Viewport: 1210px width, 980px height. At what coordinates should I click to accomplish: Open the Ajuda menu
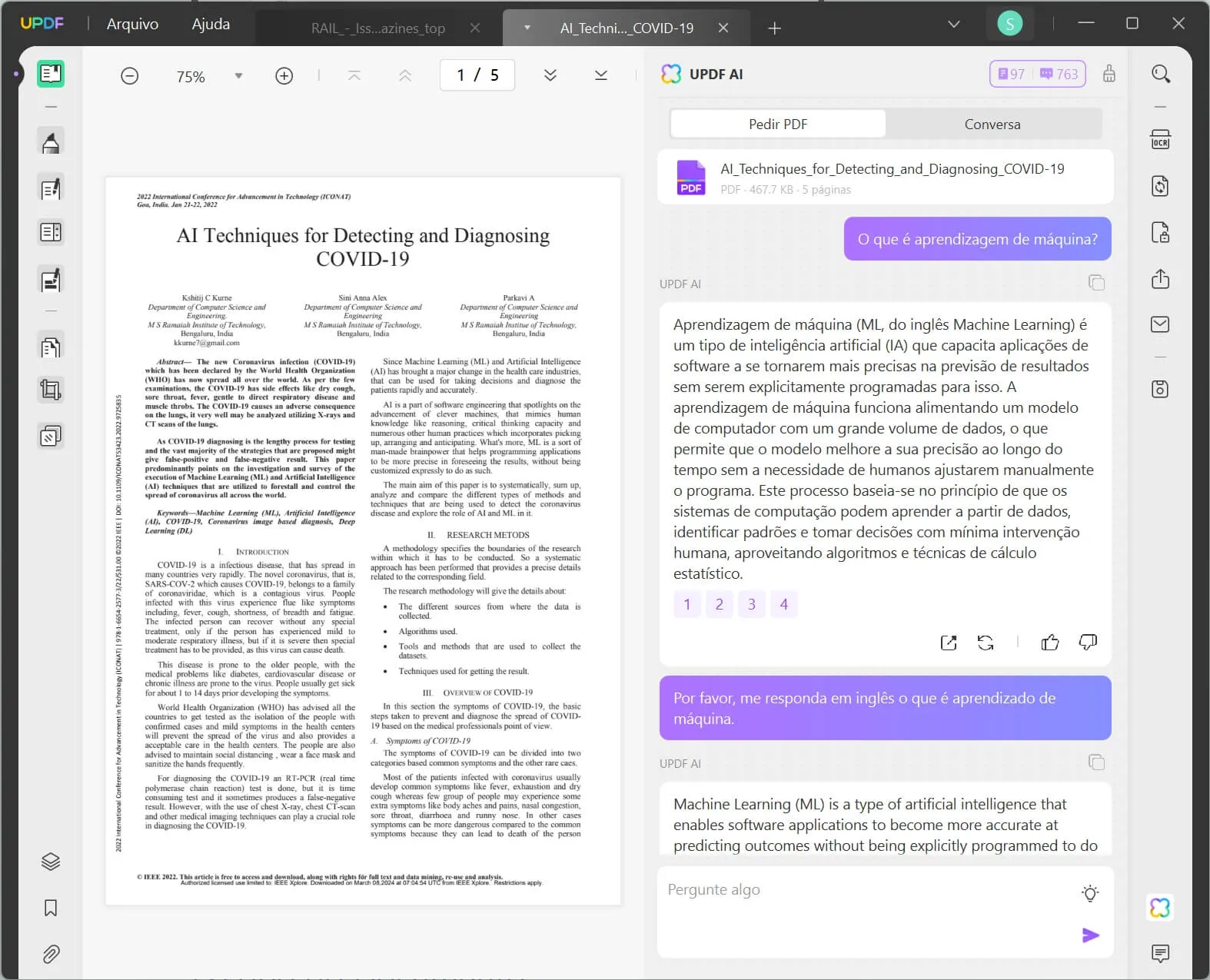pos(211,24)
